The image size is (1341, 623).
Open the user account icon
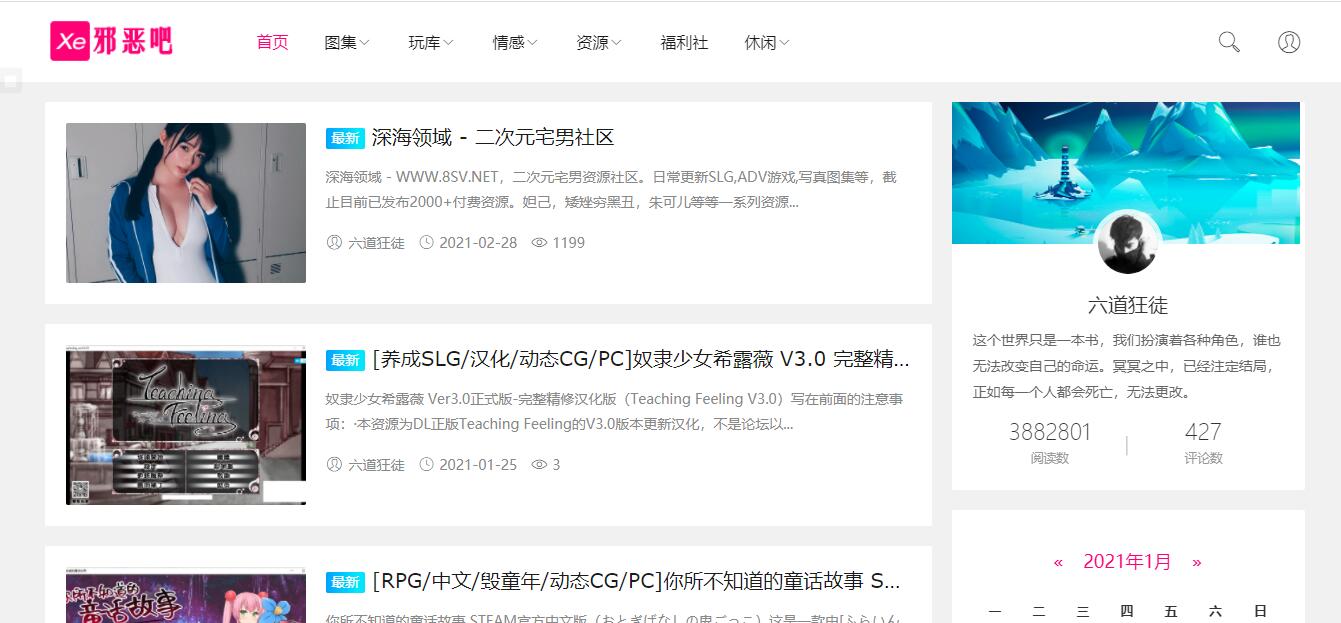pos(1289,42)
